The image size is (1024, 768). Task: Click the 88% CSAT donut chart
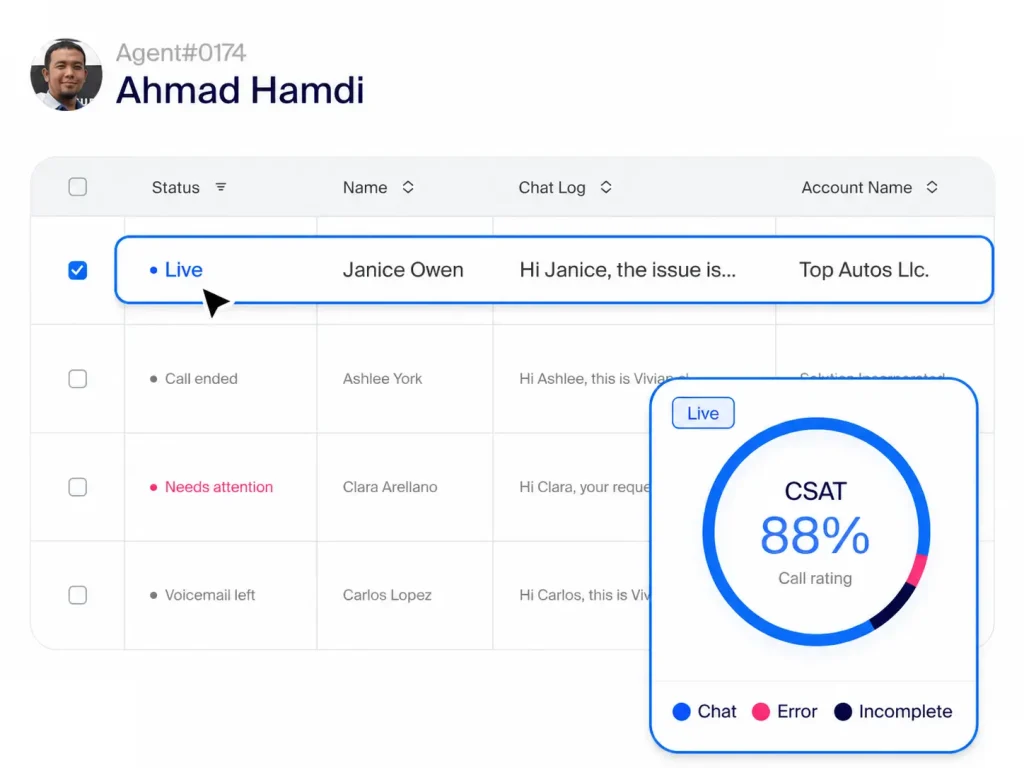click(816, 532)
